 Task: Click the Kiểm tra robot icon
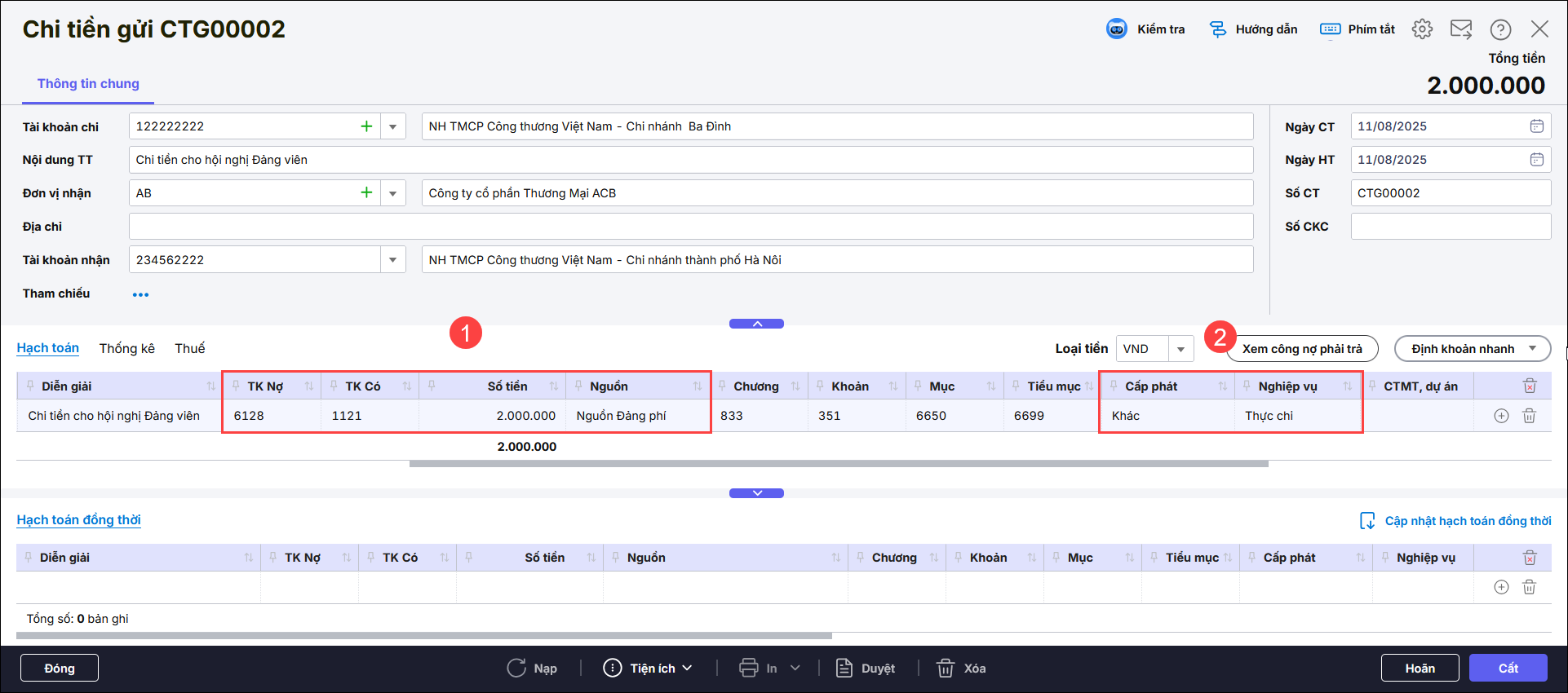(x=1116, y=29)
